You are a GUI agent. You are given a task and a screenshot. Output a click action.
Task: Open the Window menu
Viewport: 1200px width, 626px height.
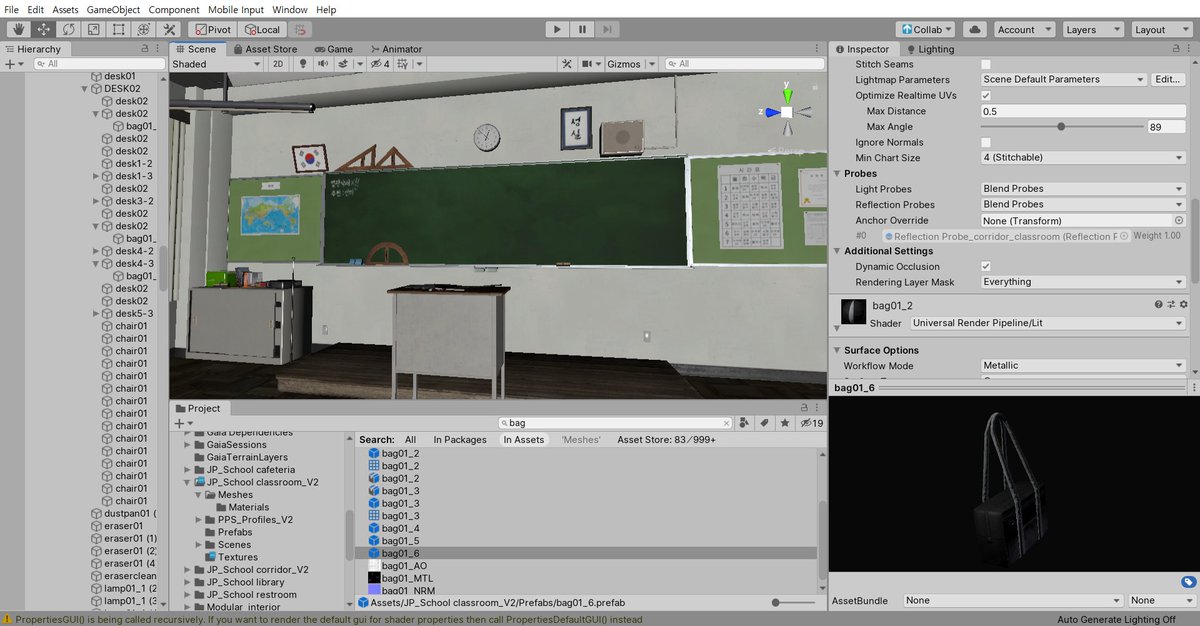(290, 9)
